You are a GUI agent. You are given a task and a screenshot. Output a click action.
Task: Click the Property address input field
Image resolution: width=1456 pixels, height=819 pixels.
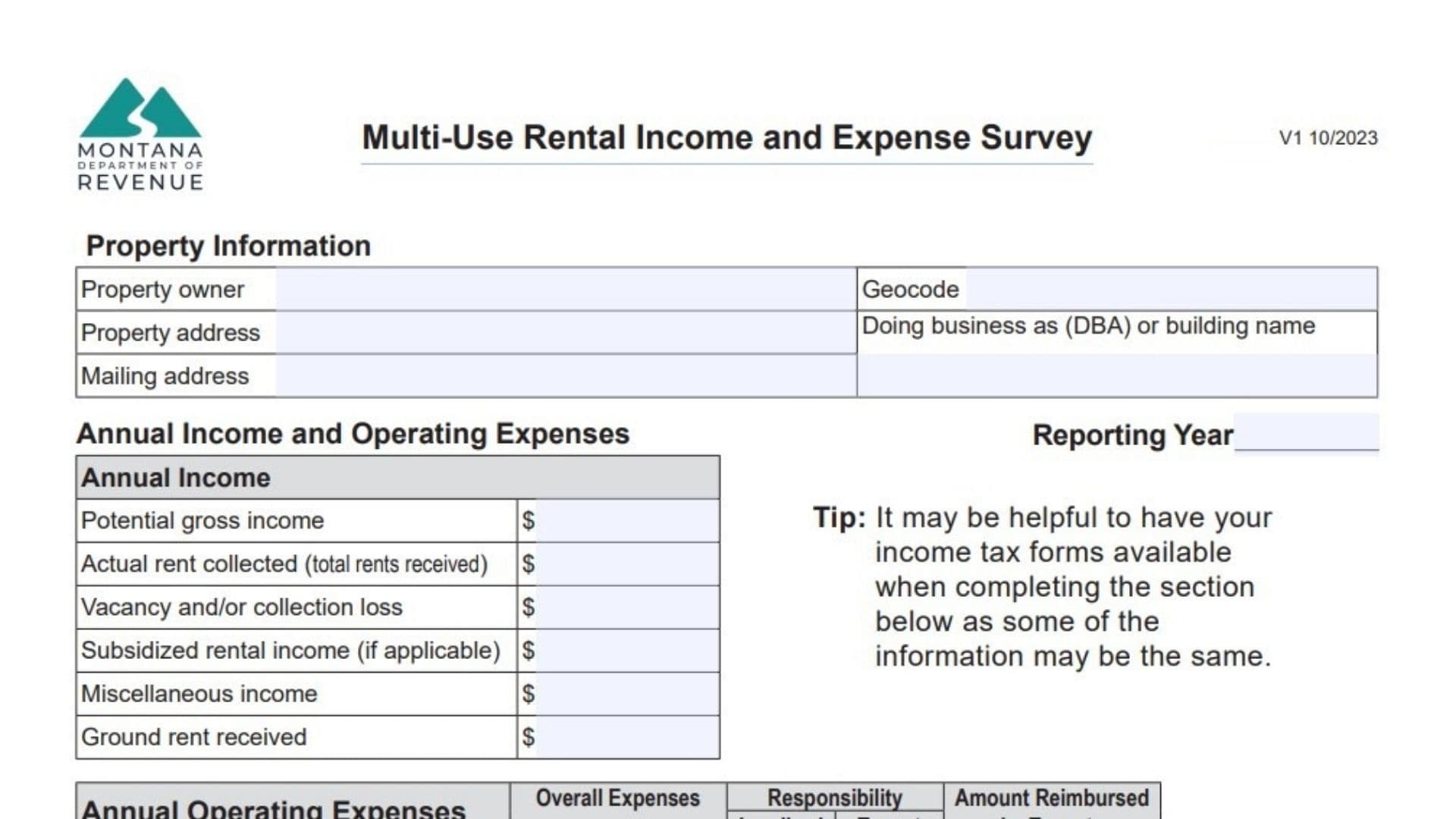[565, 333]
